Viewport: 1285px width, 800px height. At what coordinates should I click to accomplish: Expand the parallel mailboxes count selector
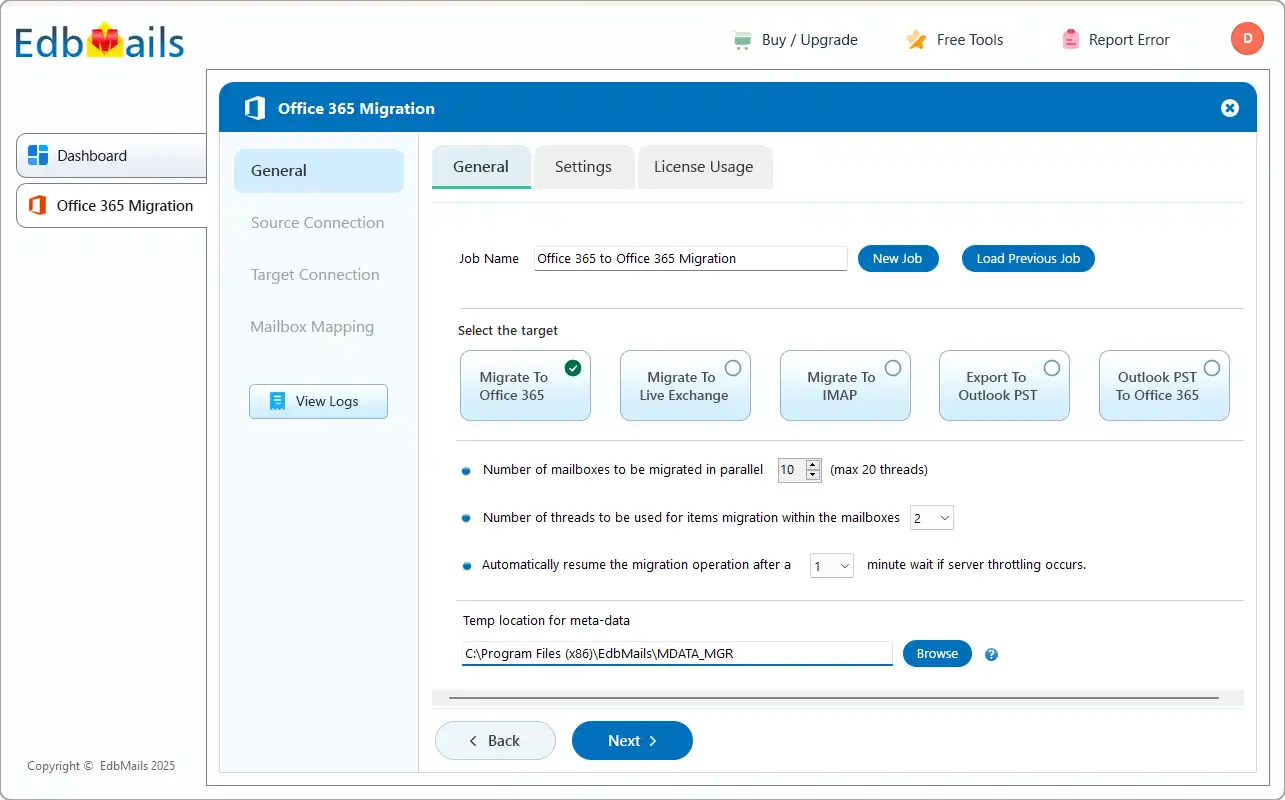point(812,470)
